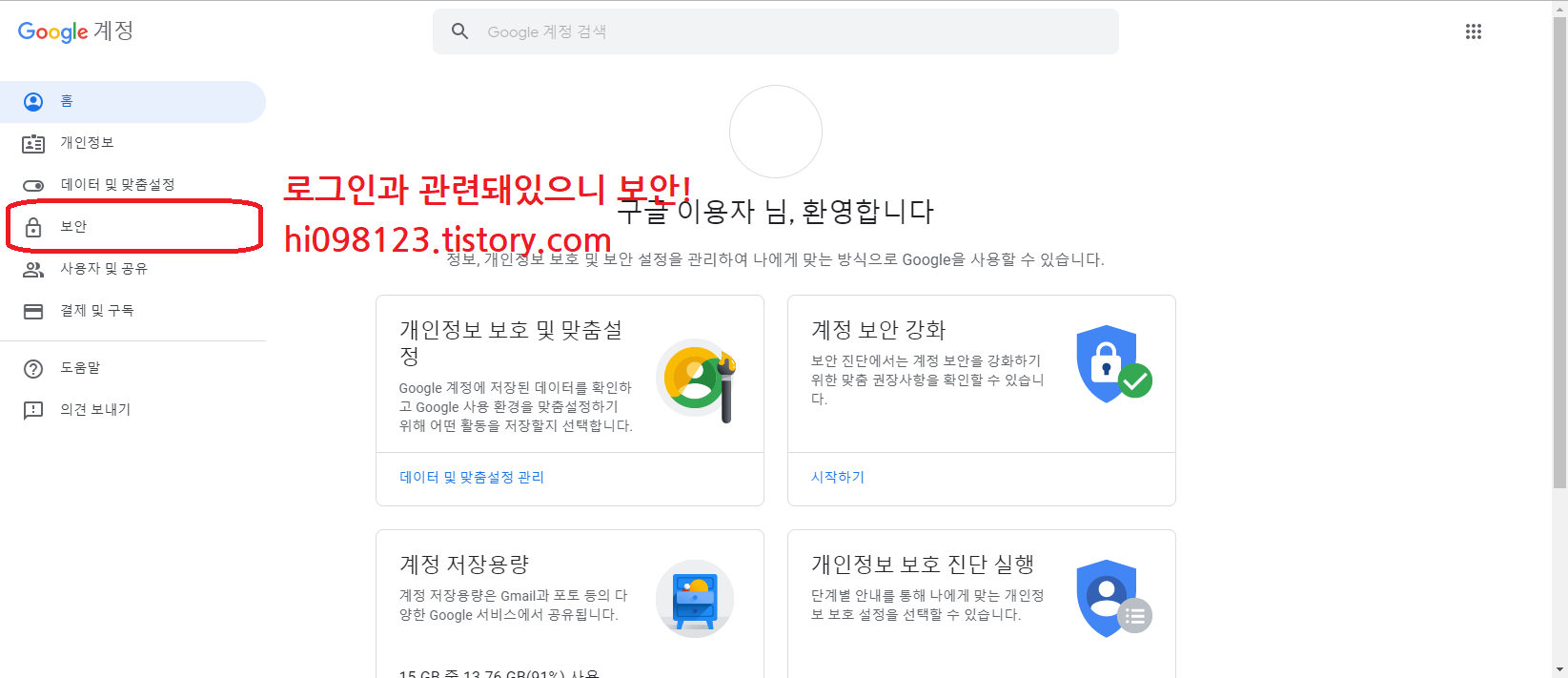Click the 데이터 및 맞춤설정 관리 link
Image resolution: width=1568 pixels, height=678 pixels.
[x=472, y=478]
